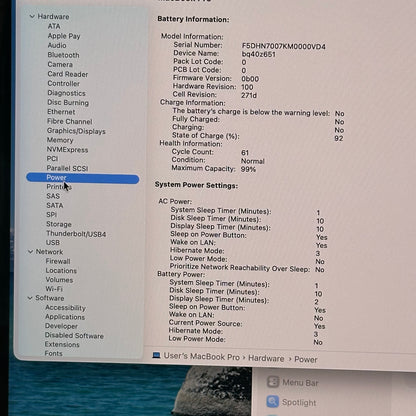This screenshot has width=416, height=416.
Task: Select Volumes under Network
Action: [x=59, y=280]
